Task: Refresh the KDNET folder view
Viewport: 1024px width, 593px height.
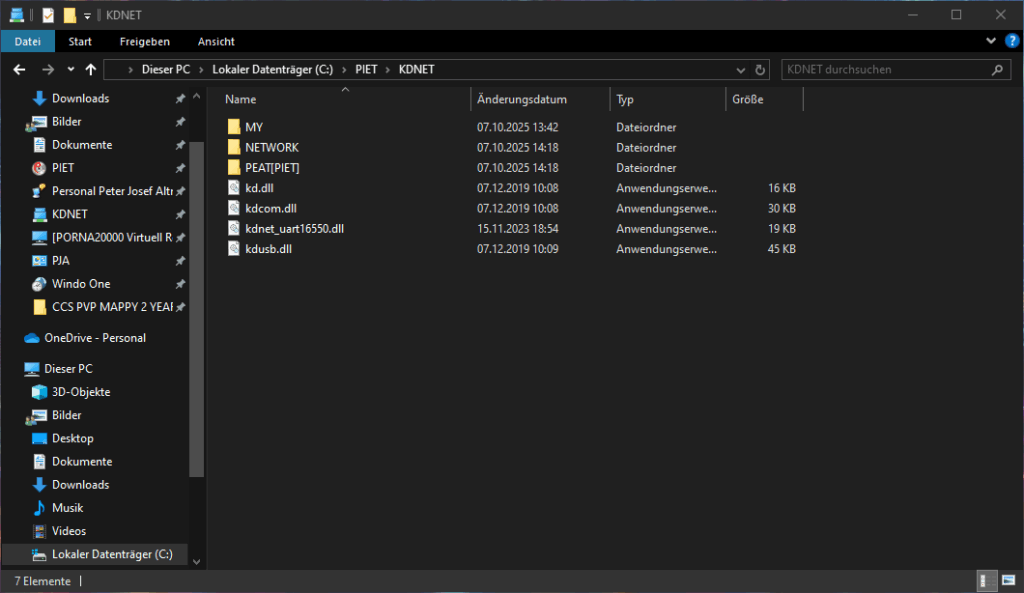Action: pos(760,70)
